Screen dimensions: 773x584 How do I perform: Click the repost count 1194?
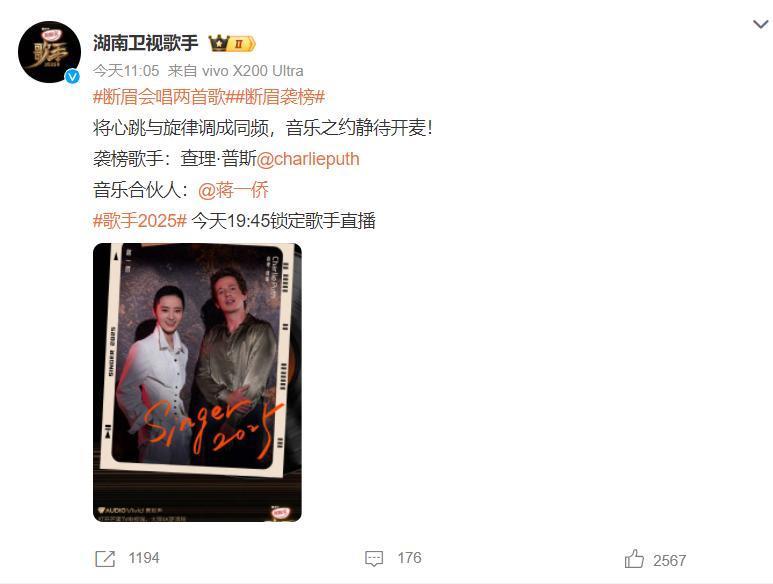click(x=144, y=558)
